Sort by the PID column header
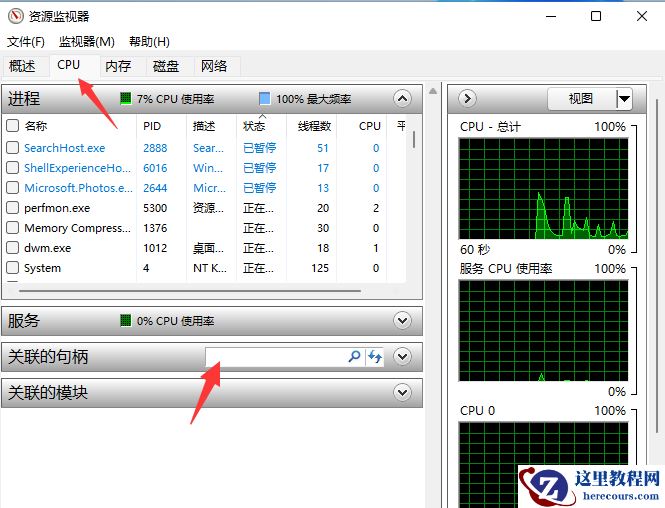665x508 pixels. tap(152, 126)
